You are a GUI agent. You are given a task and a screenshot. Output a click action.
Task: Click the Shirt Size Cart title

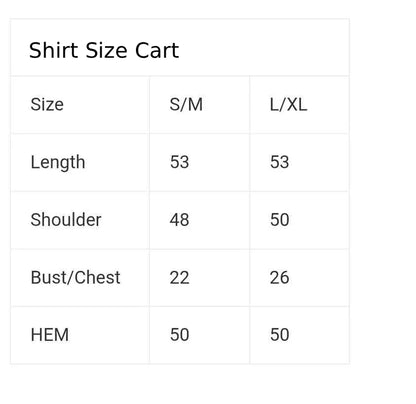click(x=104, y=51)
